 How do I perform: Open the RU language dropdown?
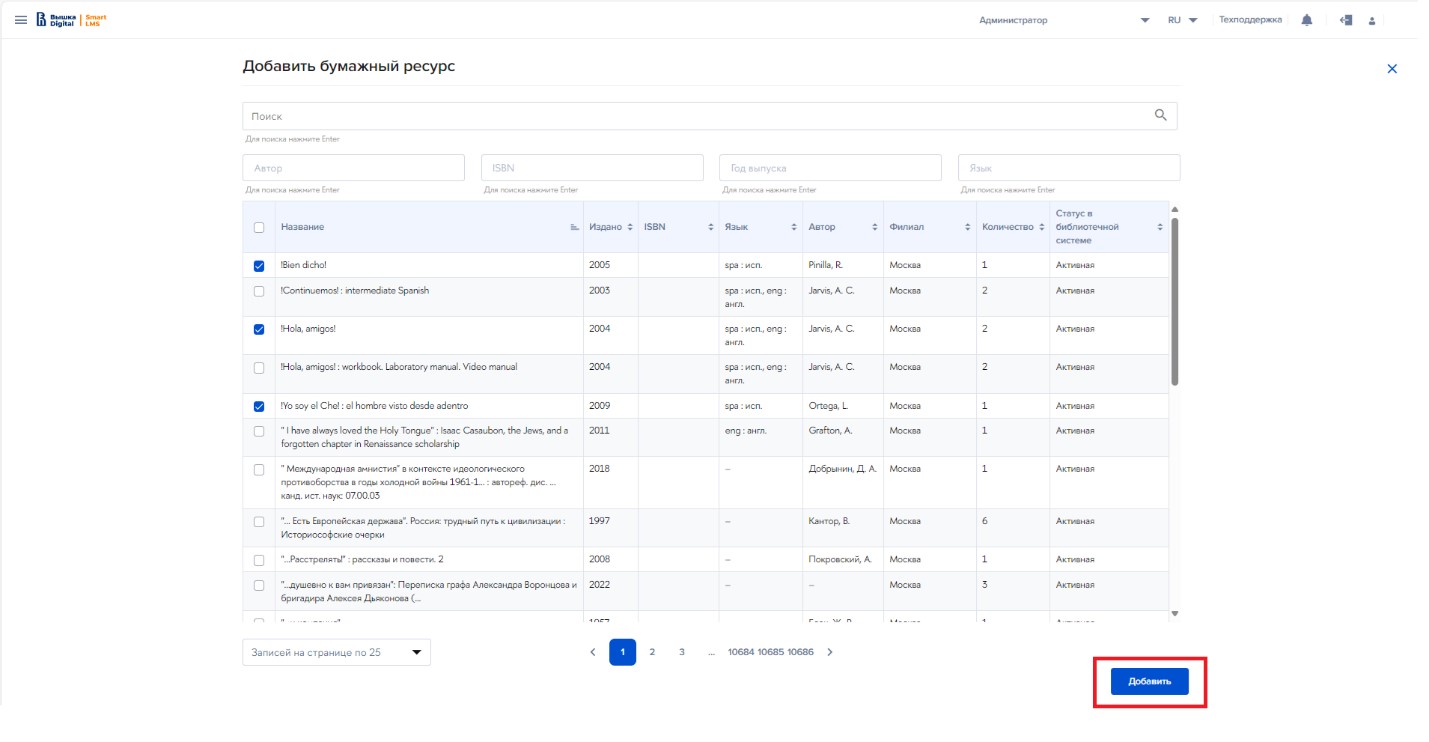(x=1182, y=20)
